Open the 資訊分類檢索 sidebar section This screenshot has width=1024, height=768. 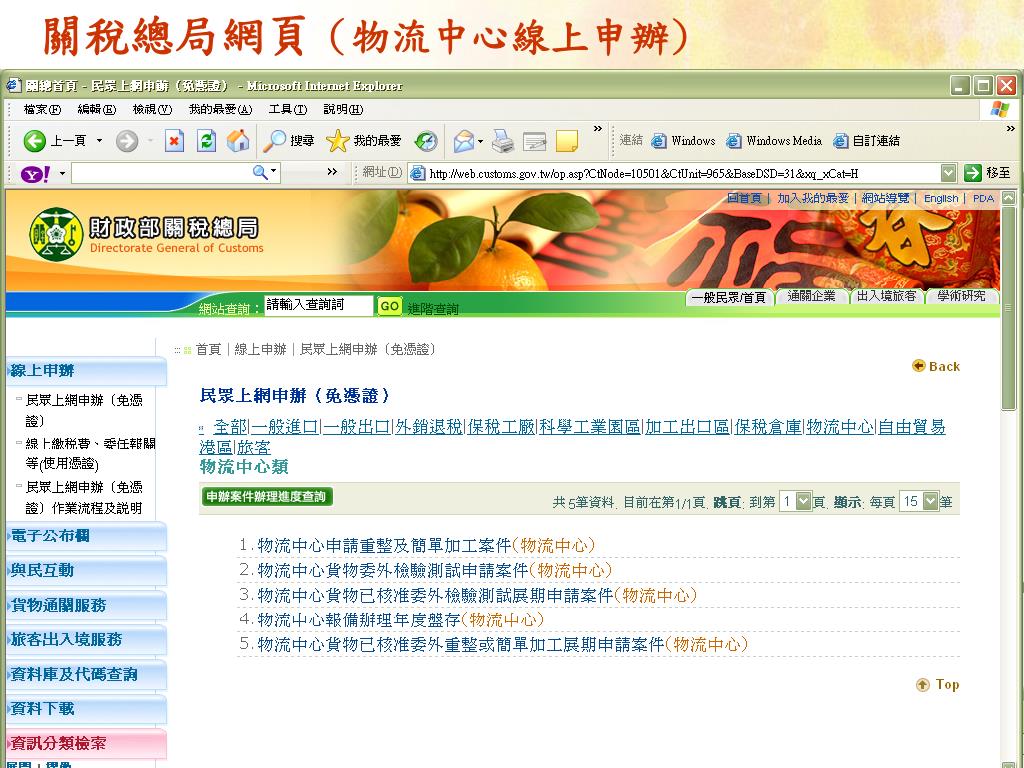coord(86,743)
